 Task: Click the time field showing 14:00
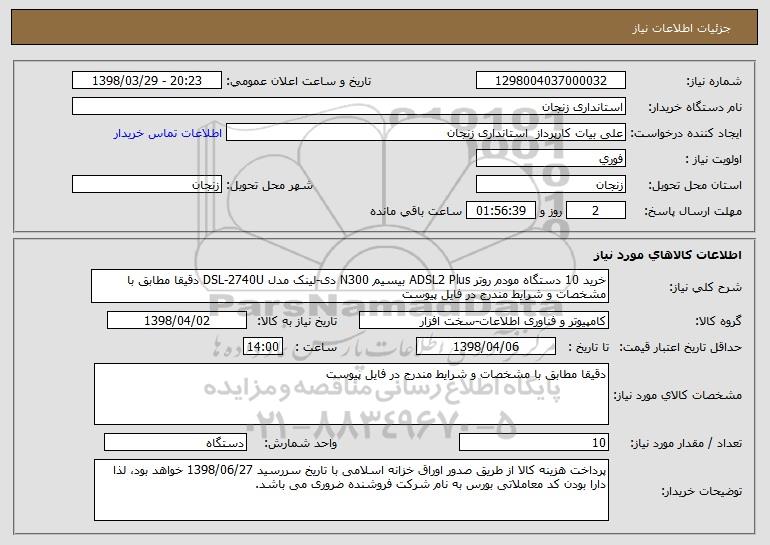click(263, 346)
